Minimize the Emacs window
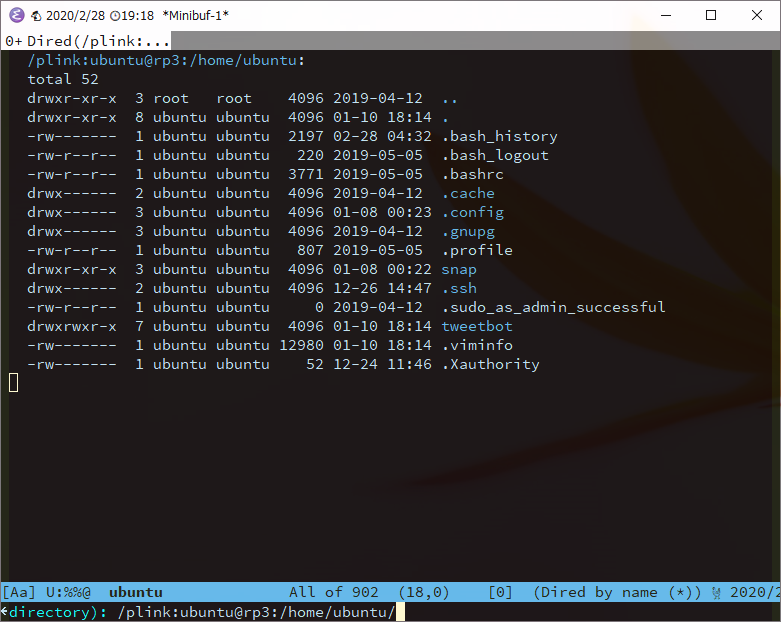Screen dimensions: 781x622 click(666, 15)
